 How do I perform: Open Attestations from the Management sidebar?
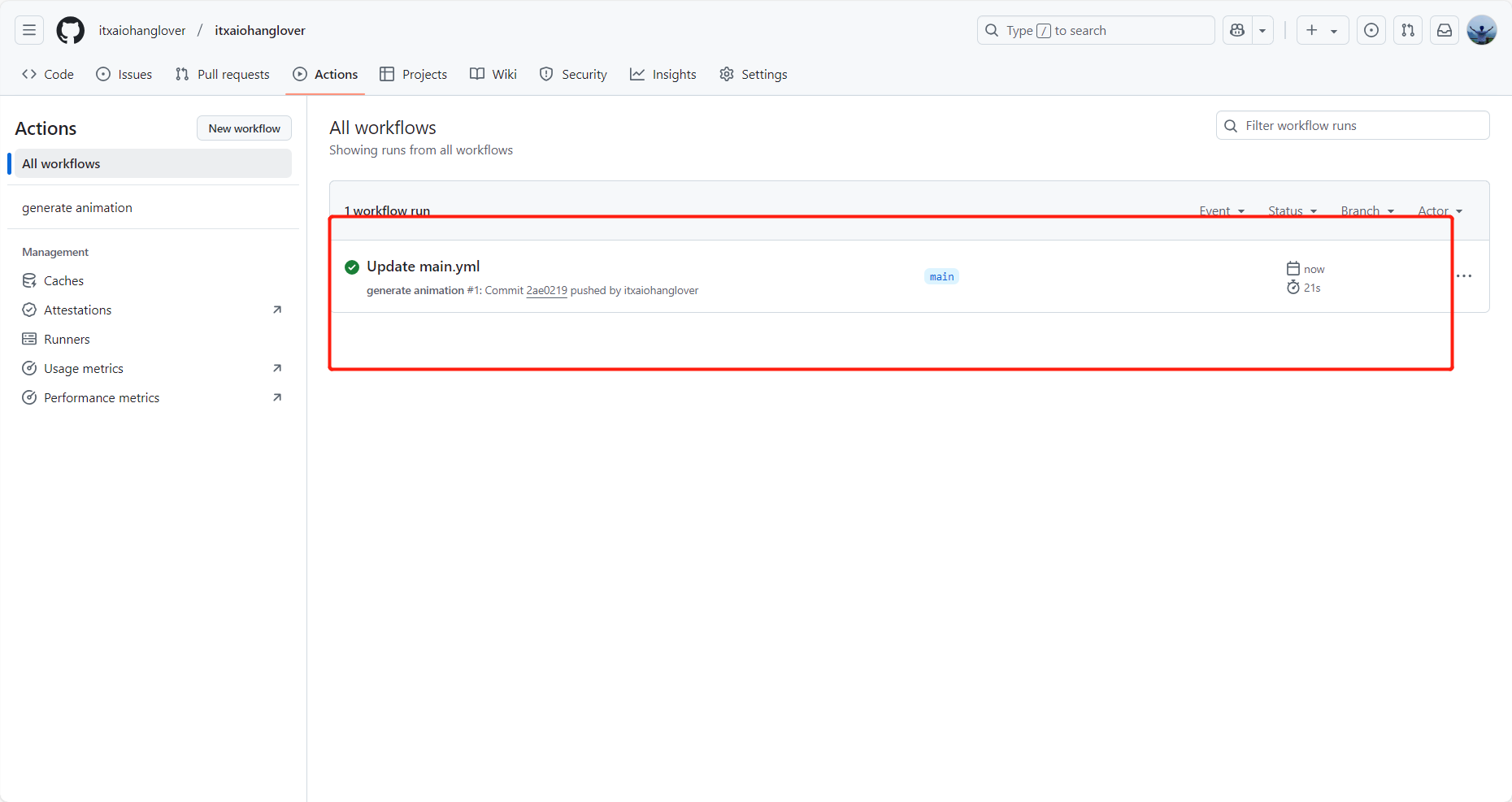tap(77, 310)
